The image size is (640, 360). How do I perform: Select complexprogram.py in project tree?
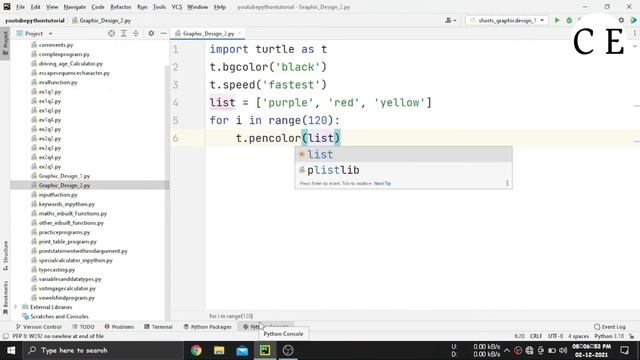tap(64, 54)
